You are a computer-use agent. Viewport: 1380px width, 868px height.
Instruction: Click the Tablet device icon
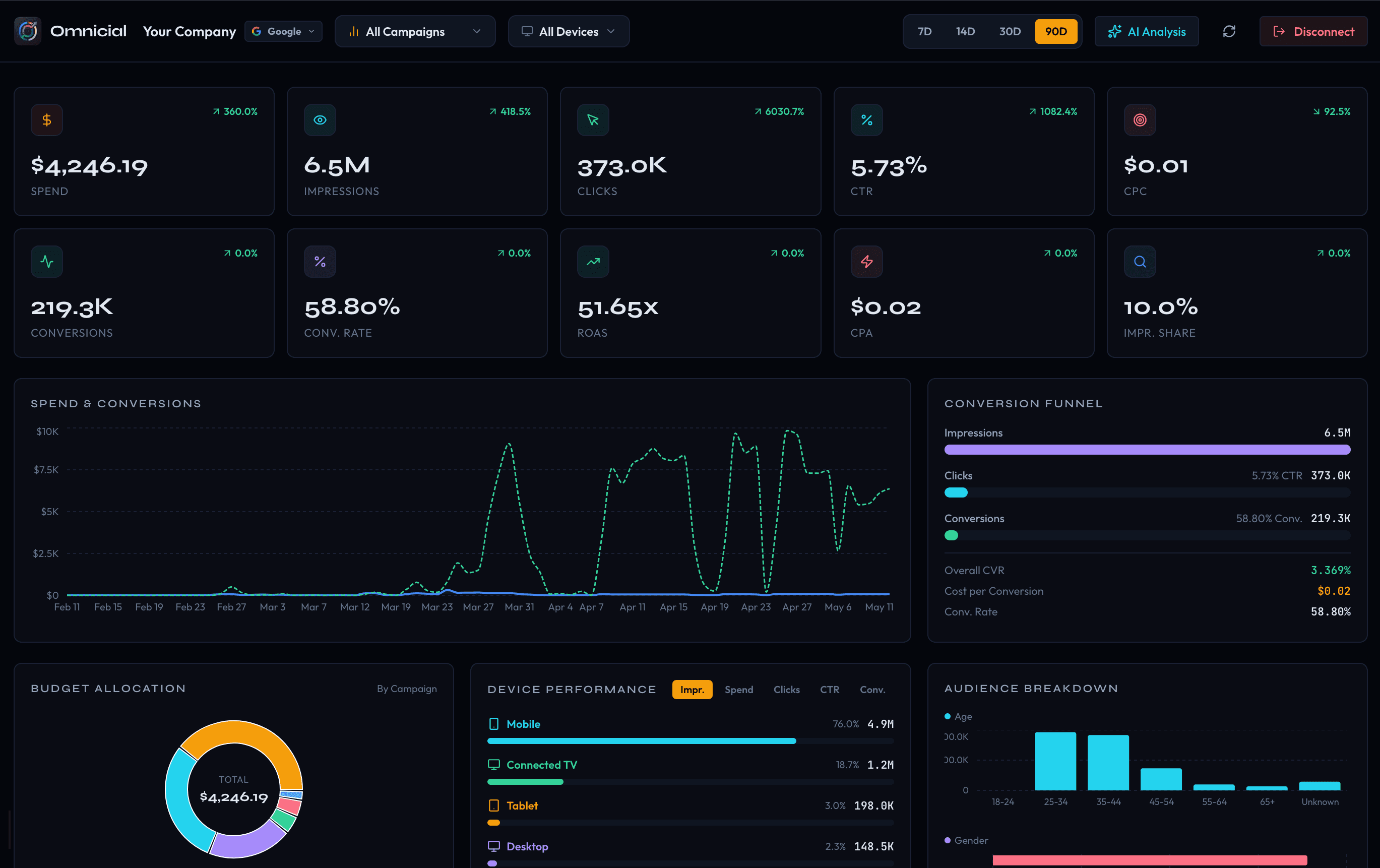[493, 805]
